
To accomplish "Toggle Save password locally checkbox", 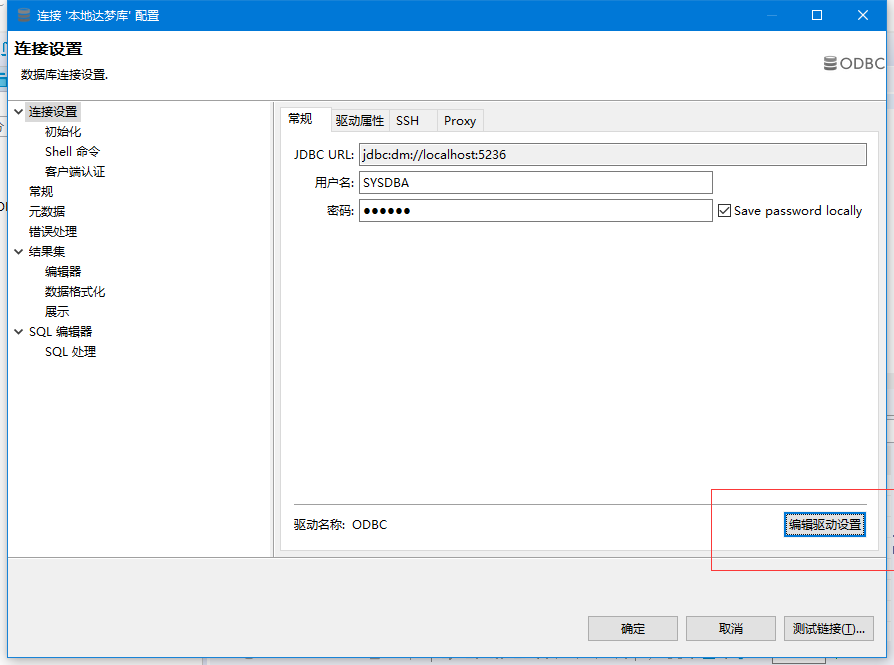I will click(x=724, y=210).
